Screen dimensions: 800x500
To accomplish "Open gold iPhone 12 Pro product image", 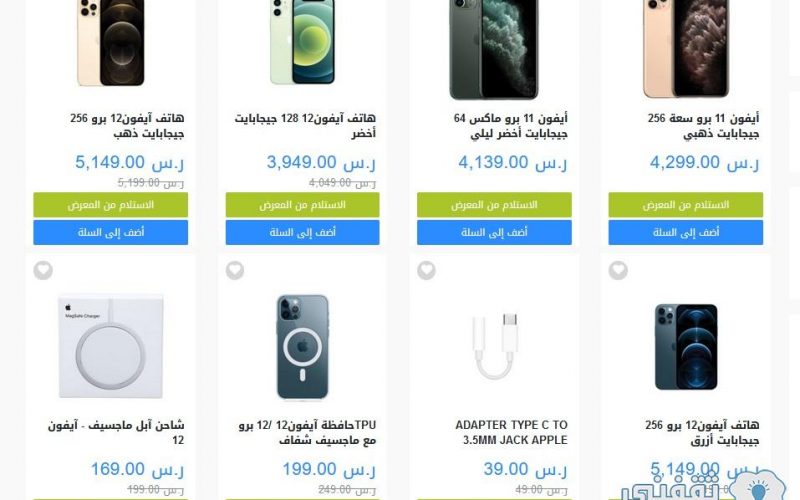I will tap(111, 43).
